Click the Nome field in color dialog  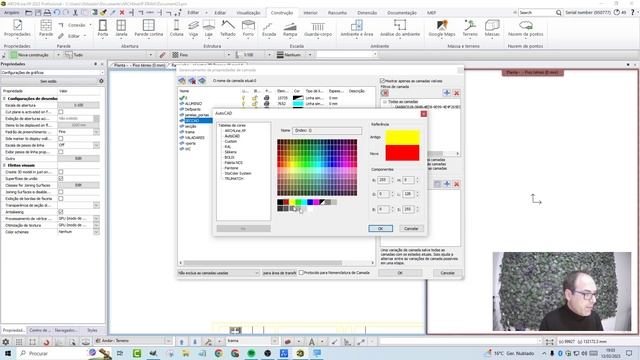(327, 131)
